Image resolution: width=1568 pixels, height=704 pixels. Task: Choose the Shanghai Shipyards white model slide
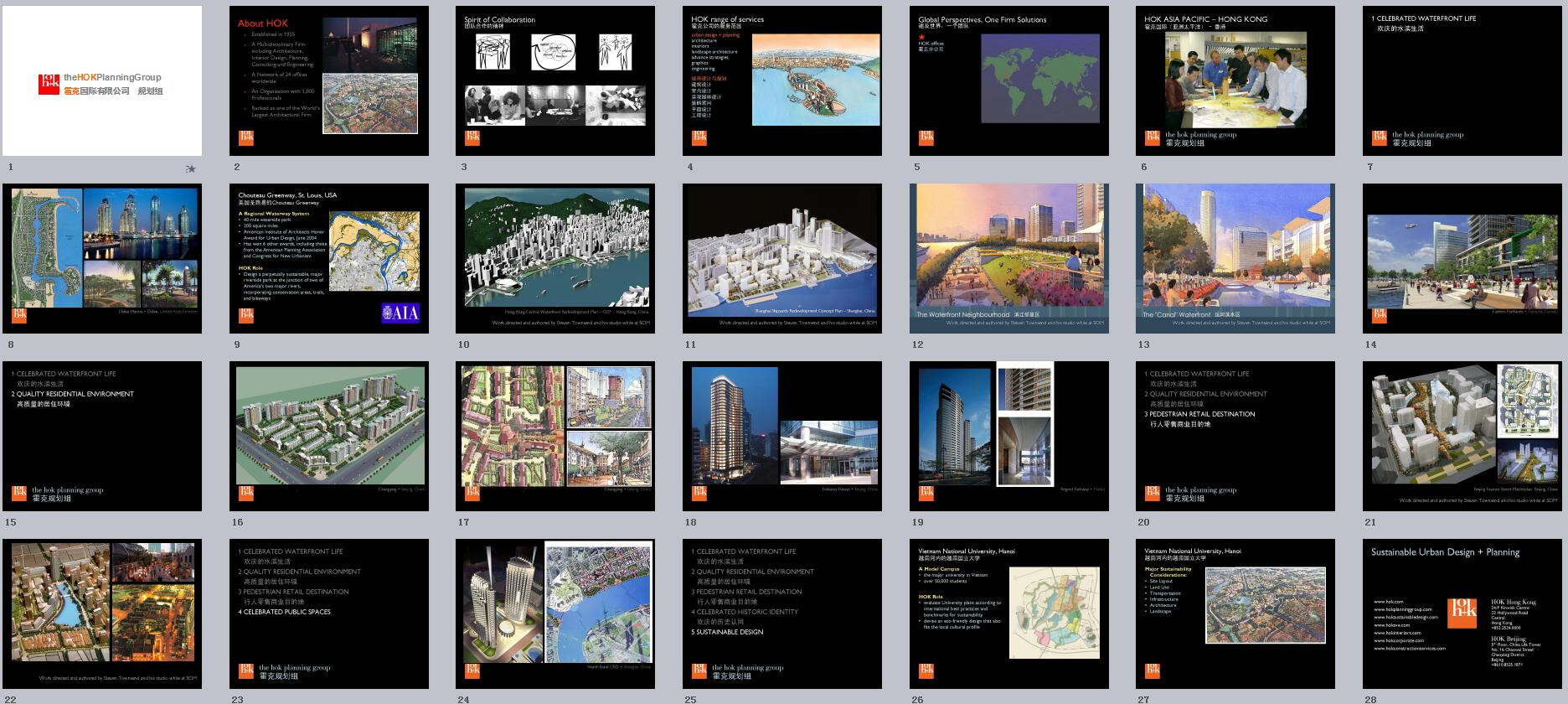pyautogui.click(x=782, y=259)
